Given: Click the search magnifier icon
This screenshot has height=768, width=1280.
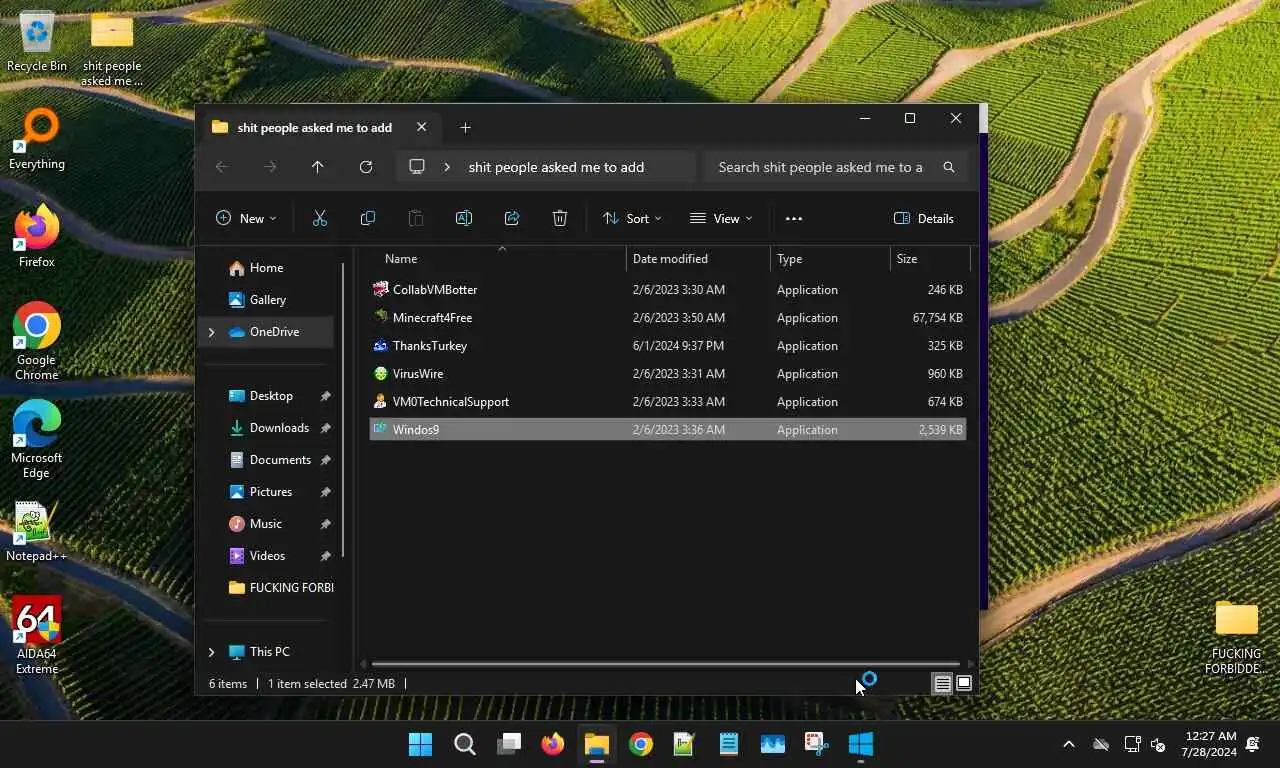Looking at the screenshot, I should pyautogui.click(x=949, y=167).
